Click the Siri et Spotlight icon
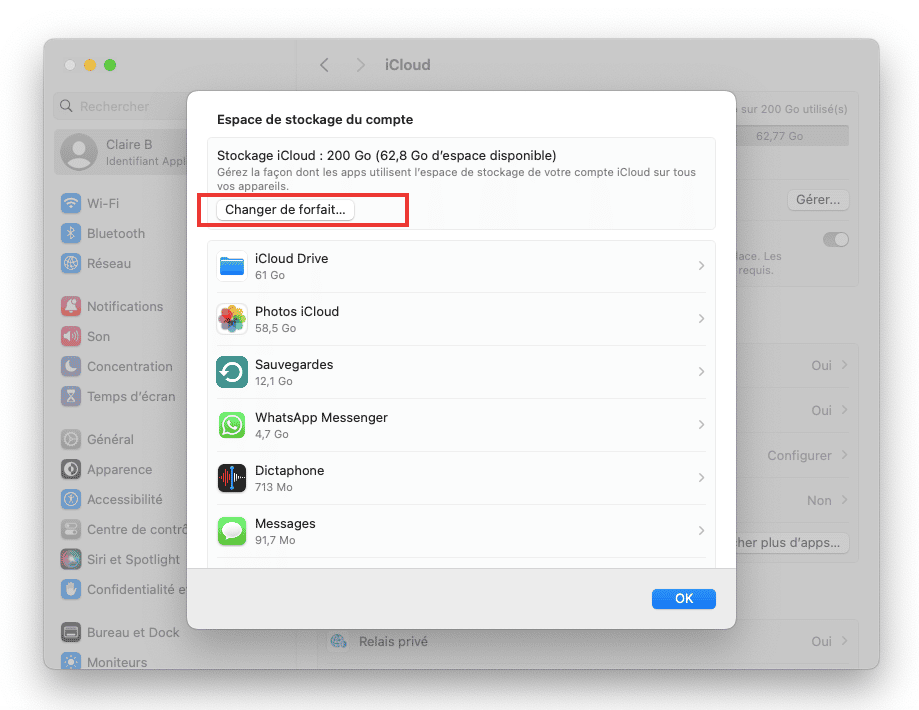Image resolution: width=919 pixels, height=710 pixels. 71,559
